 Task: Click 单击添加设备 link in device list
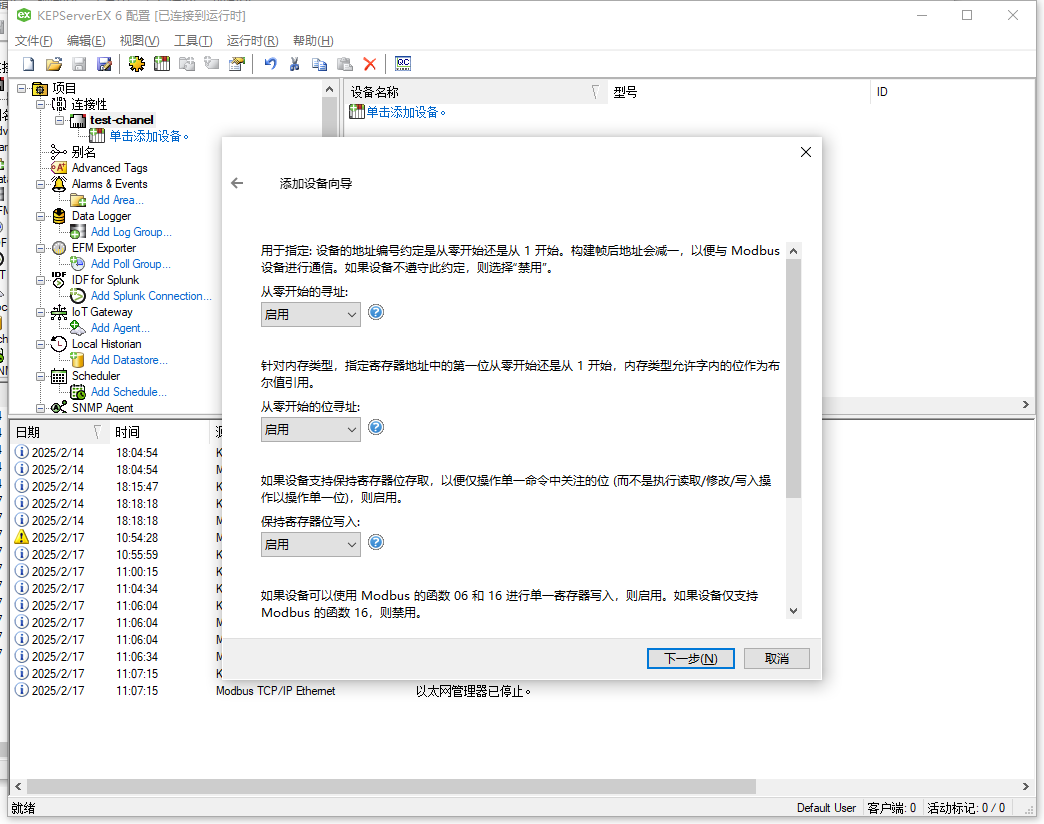(x=405, y=112)
